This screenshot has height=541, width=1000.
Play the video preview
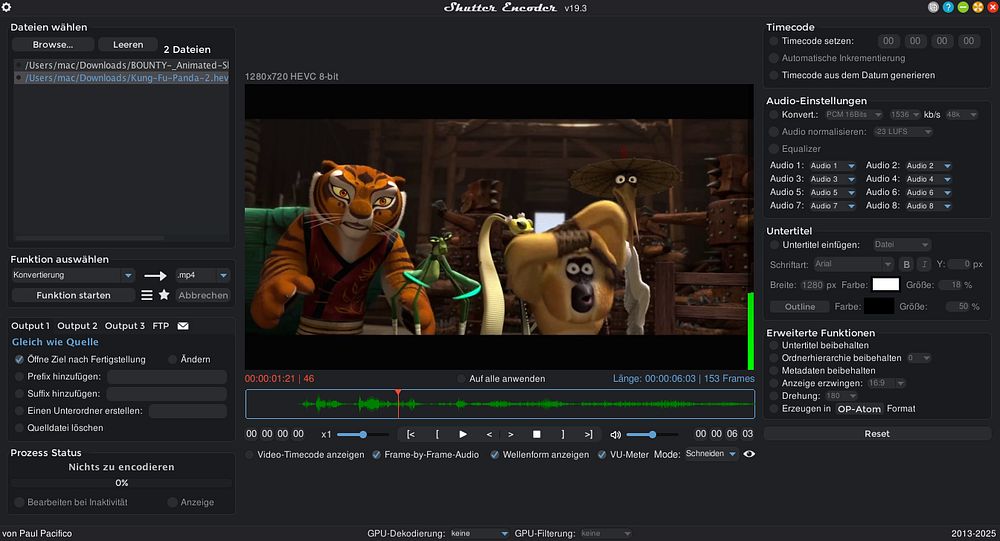click(463, 434)
